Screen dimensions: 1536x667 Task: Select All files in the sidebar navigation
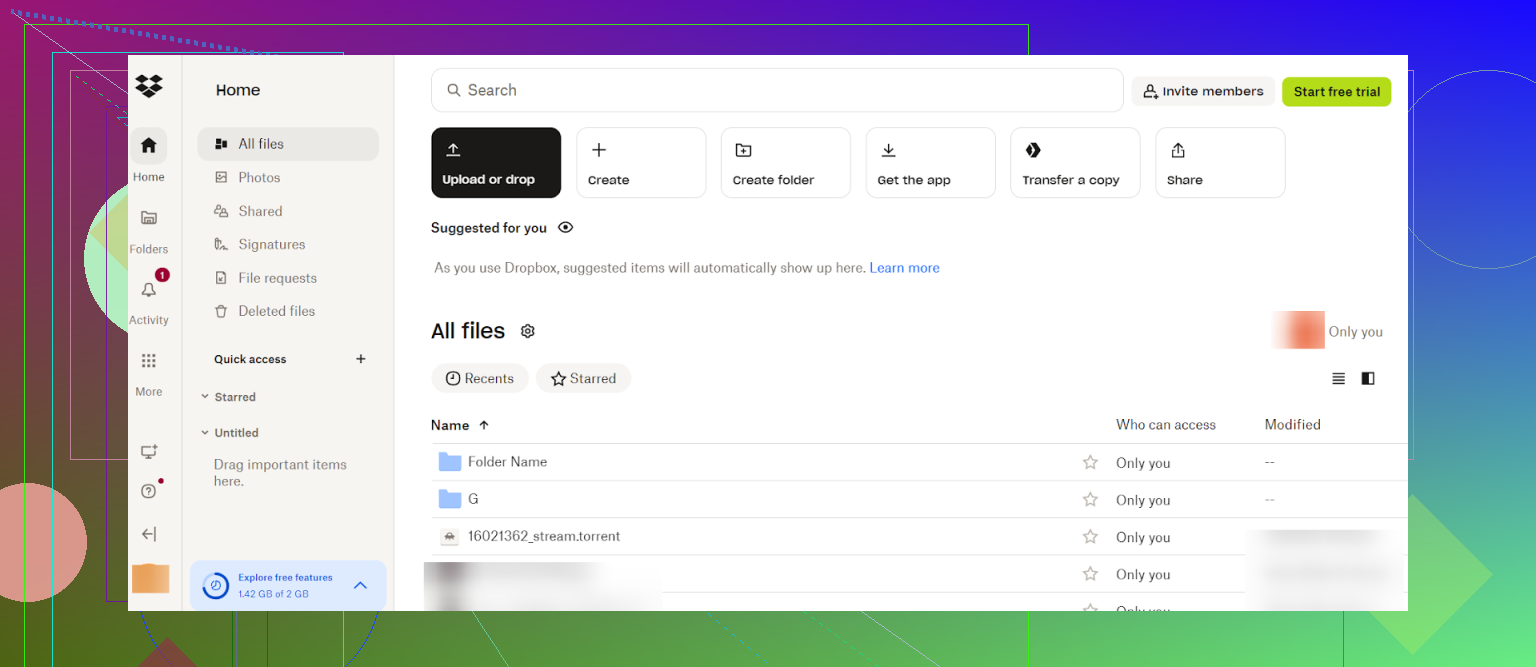(288, 144)
